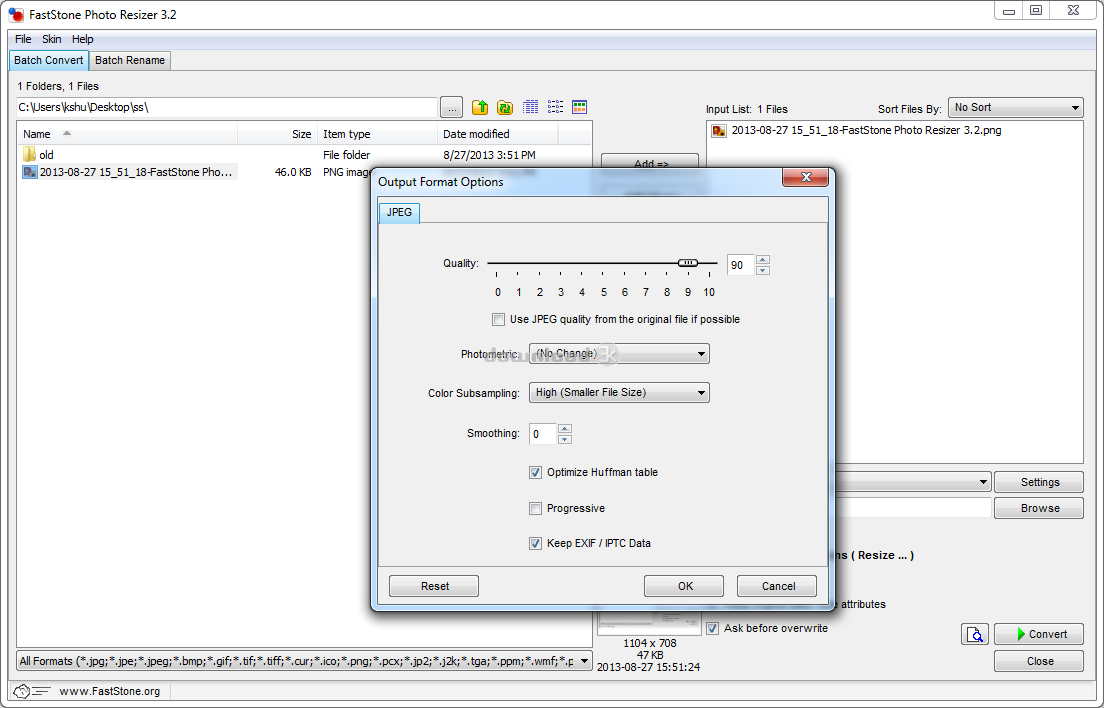Open the Skin menu
Viewport: 1104px width, 708px height.
tap(51, 39)
